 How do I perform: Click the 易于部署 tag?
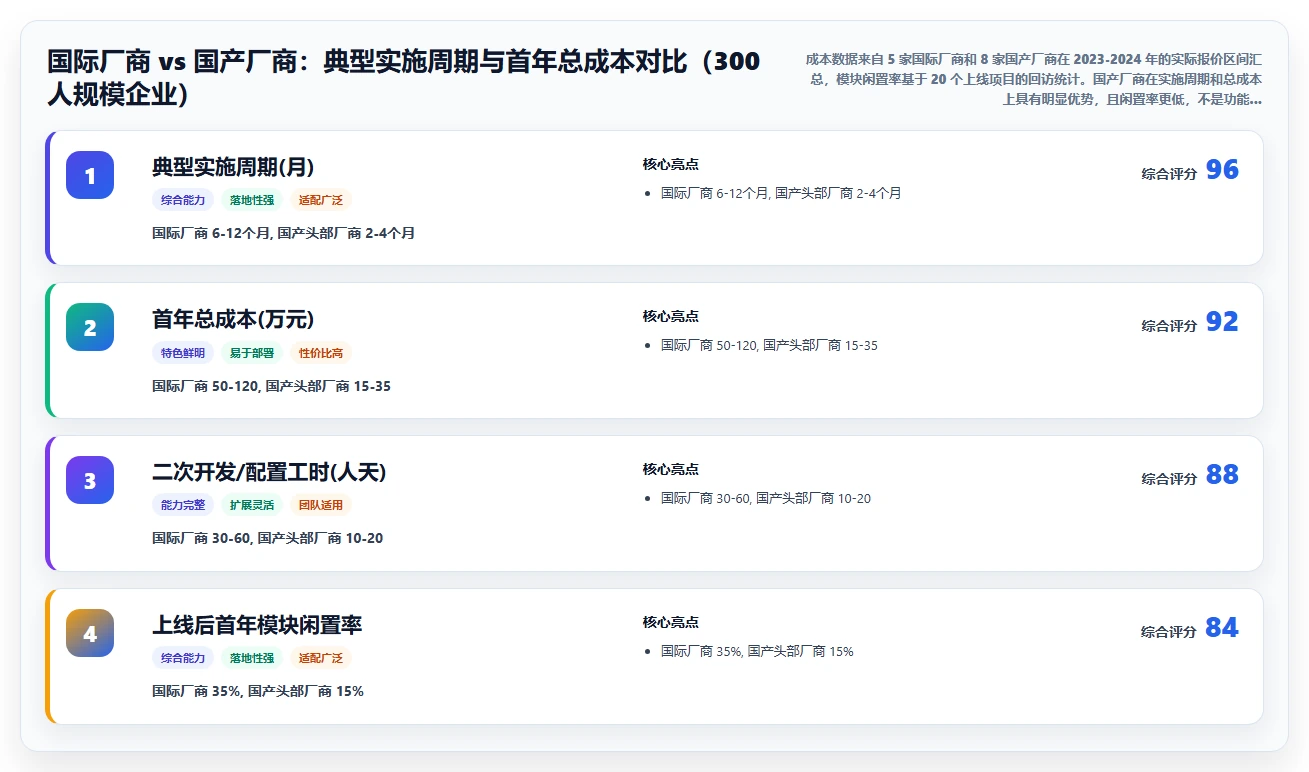coord(252,352)
